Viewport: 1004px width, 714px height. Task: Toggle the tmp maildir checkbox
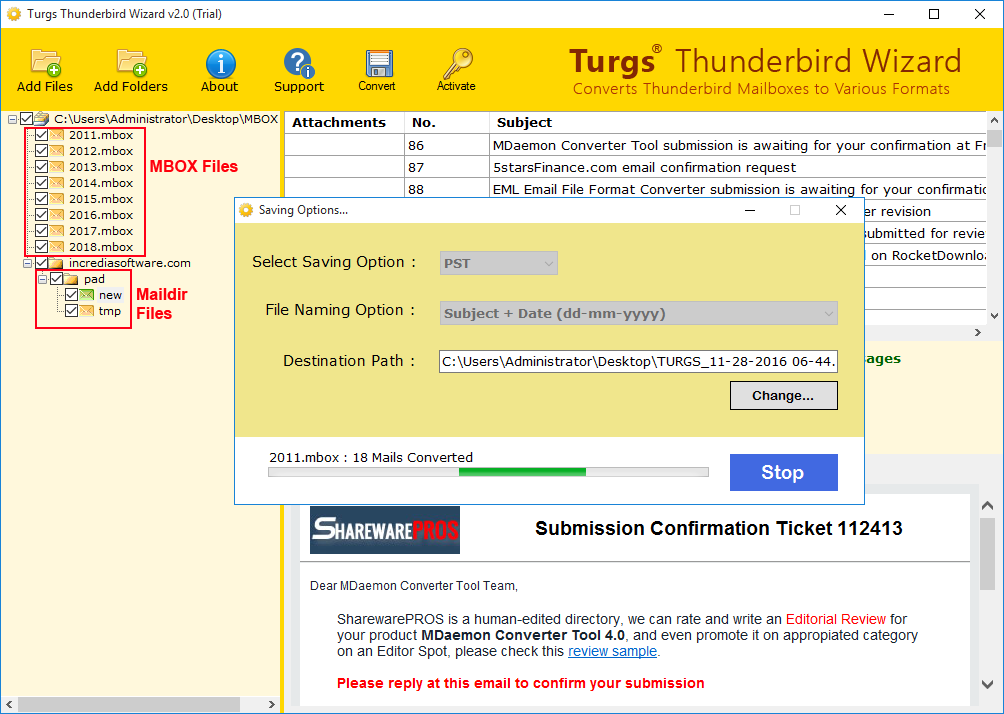71,311
